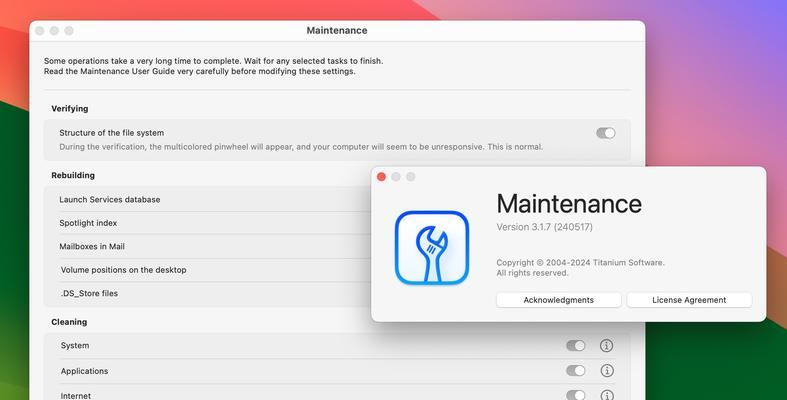Open info for System cleaning
Screen dimensions: 787x400
click(606, 345)
